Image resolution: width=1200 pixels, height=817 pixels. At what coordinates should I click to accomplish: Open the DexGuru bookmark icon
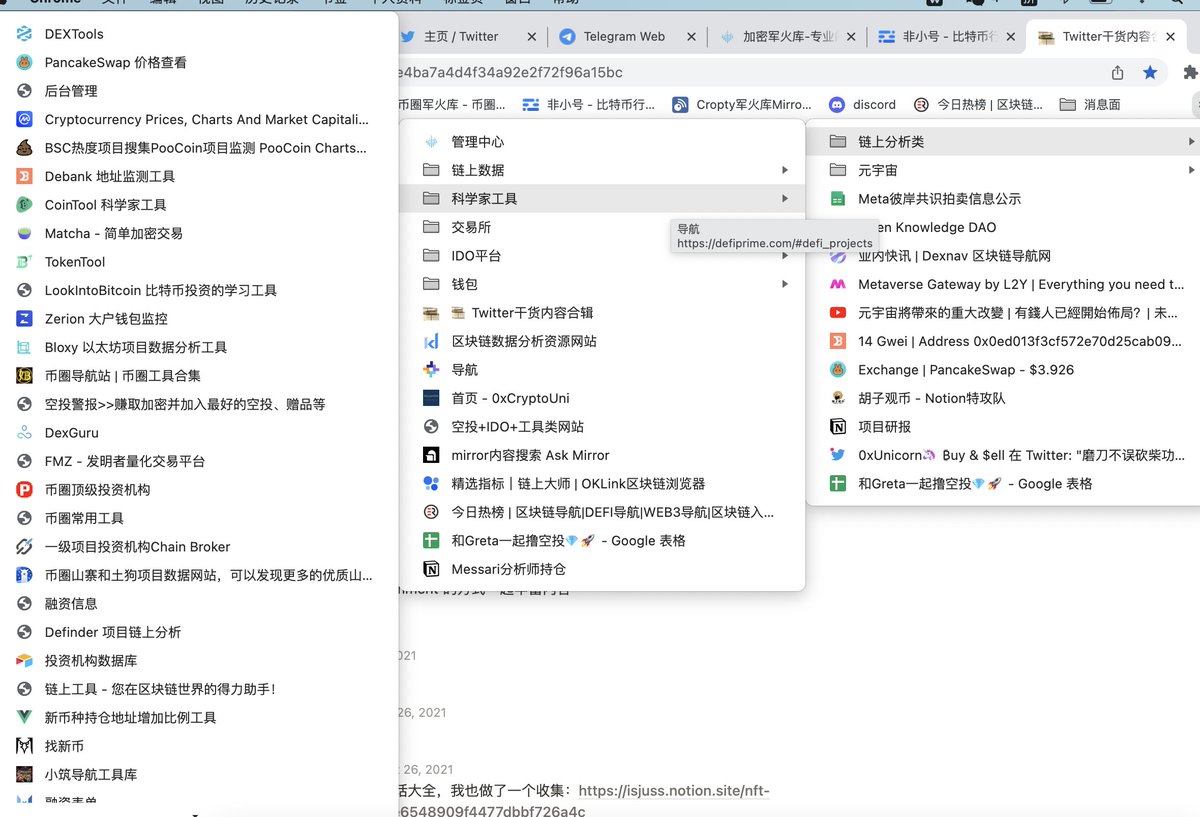pos(25,433)
